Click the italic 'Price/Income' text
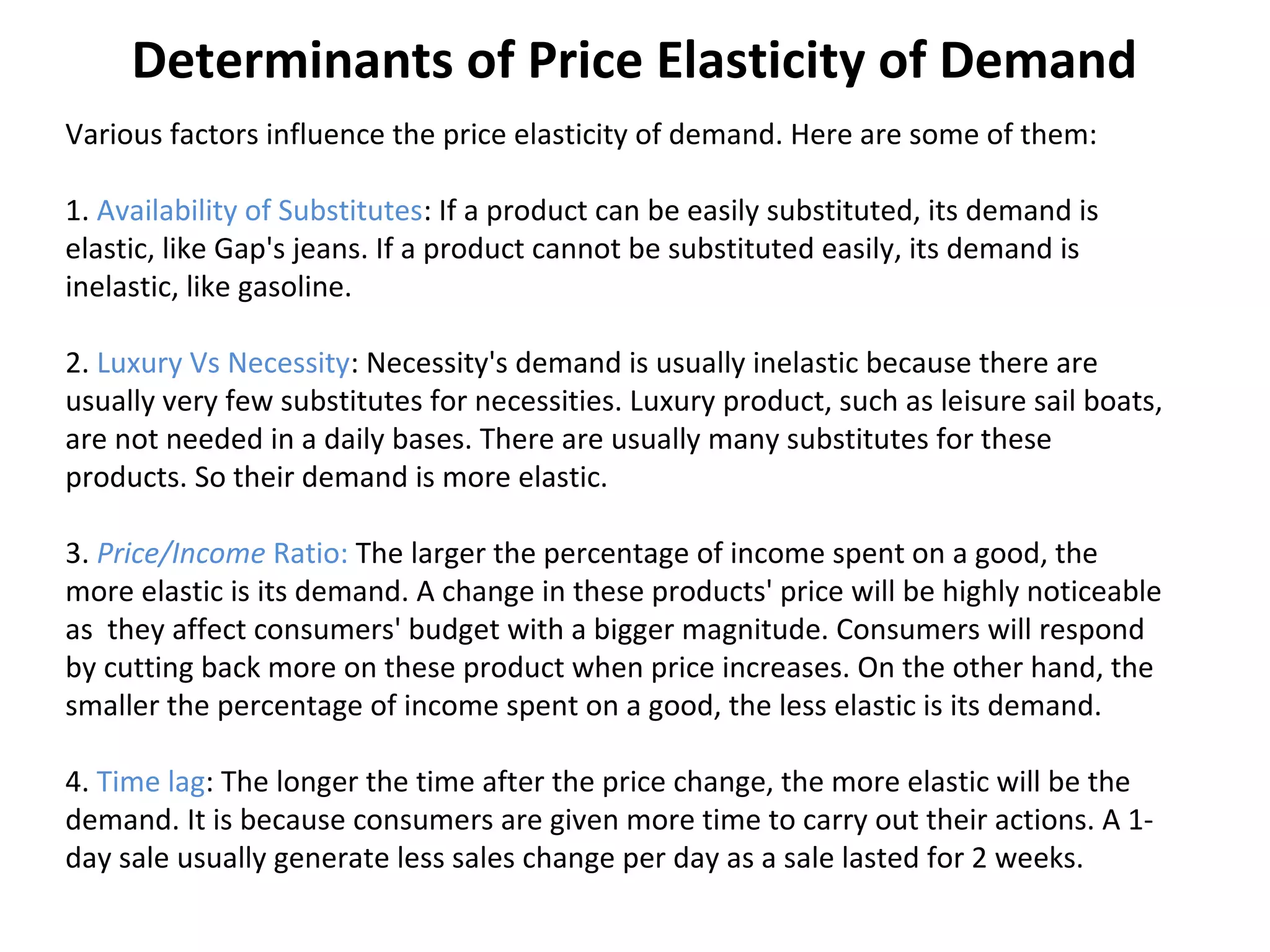 tap(181, 553)
